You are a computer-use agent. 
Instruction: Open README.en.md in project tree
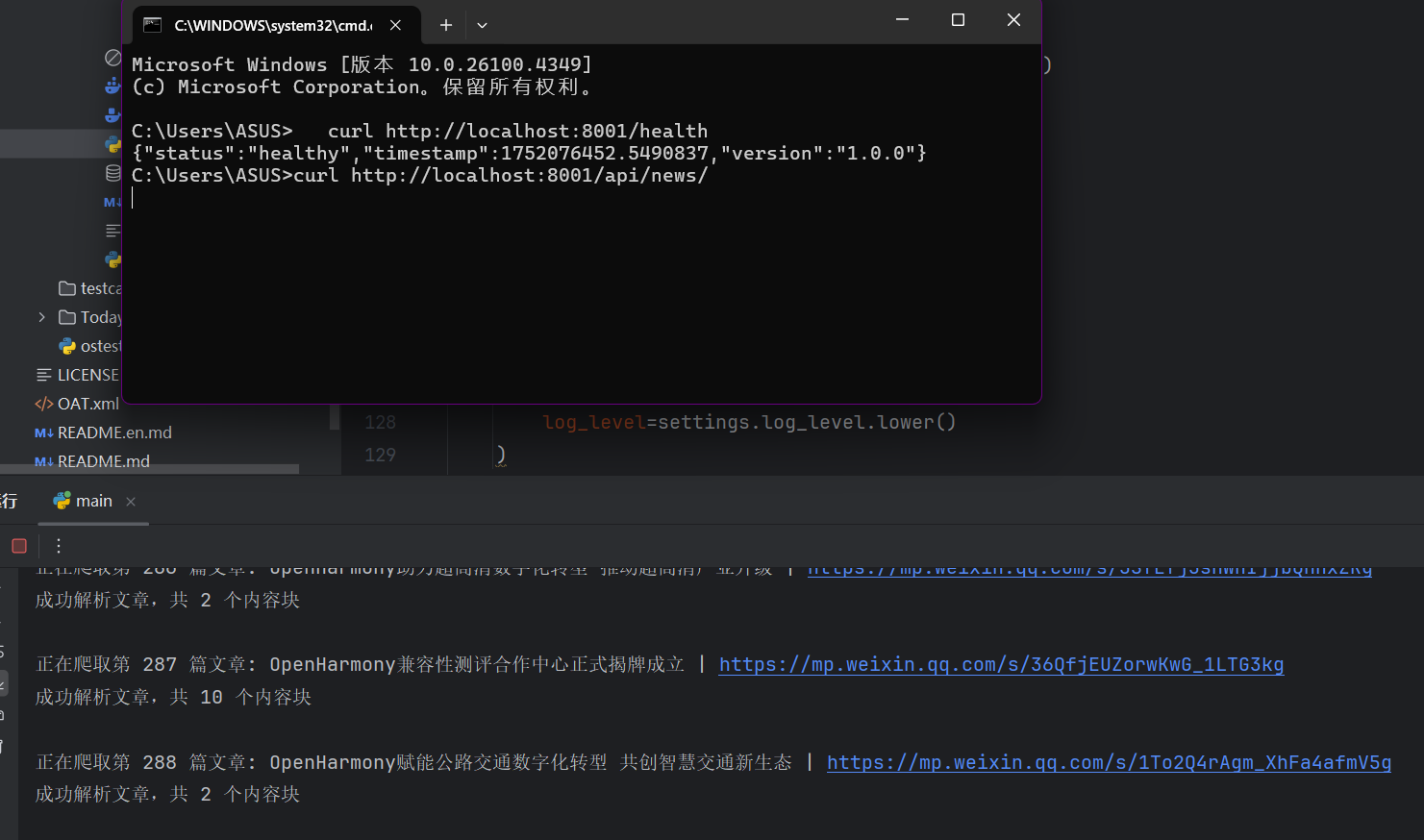pos(113,432)
